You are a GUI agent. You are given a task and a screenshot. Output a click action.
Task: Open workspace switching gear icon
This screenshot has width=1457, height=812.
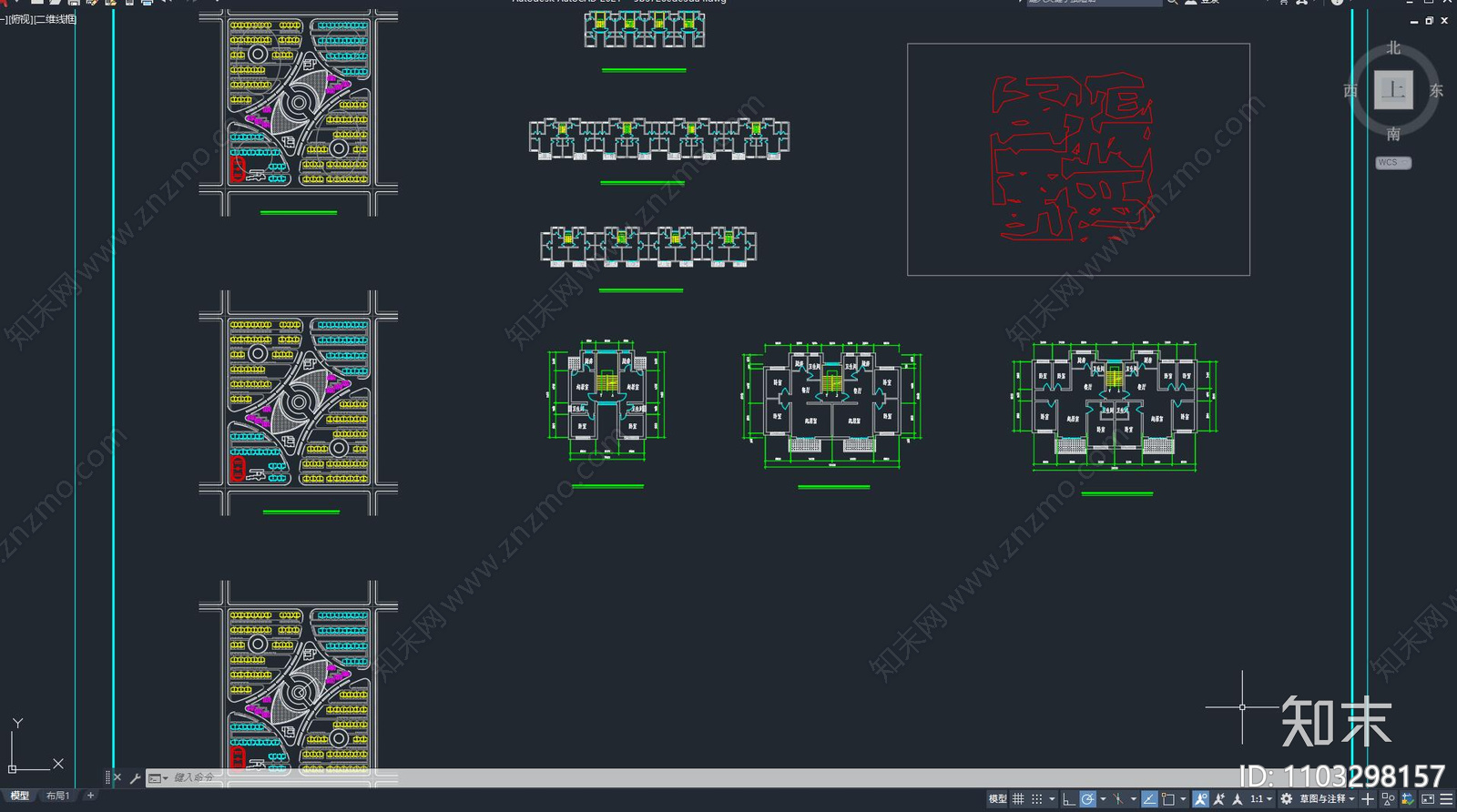pyautogui.click(x=1287, y=799)
